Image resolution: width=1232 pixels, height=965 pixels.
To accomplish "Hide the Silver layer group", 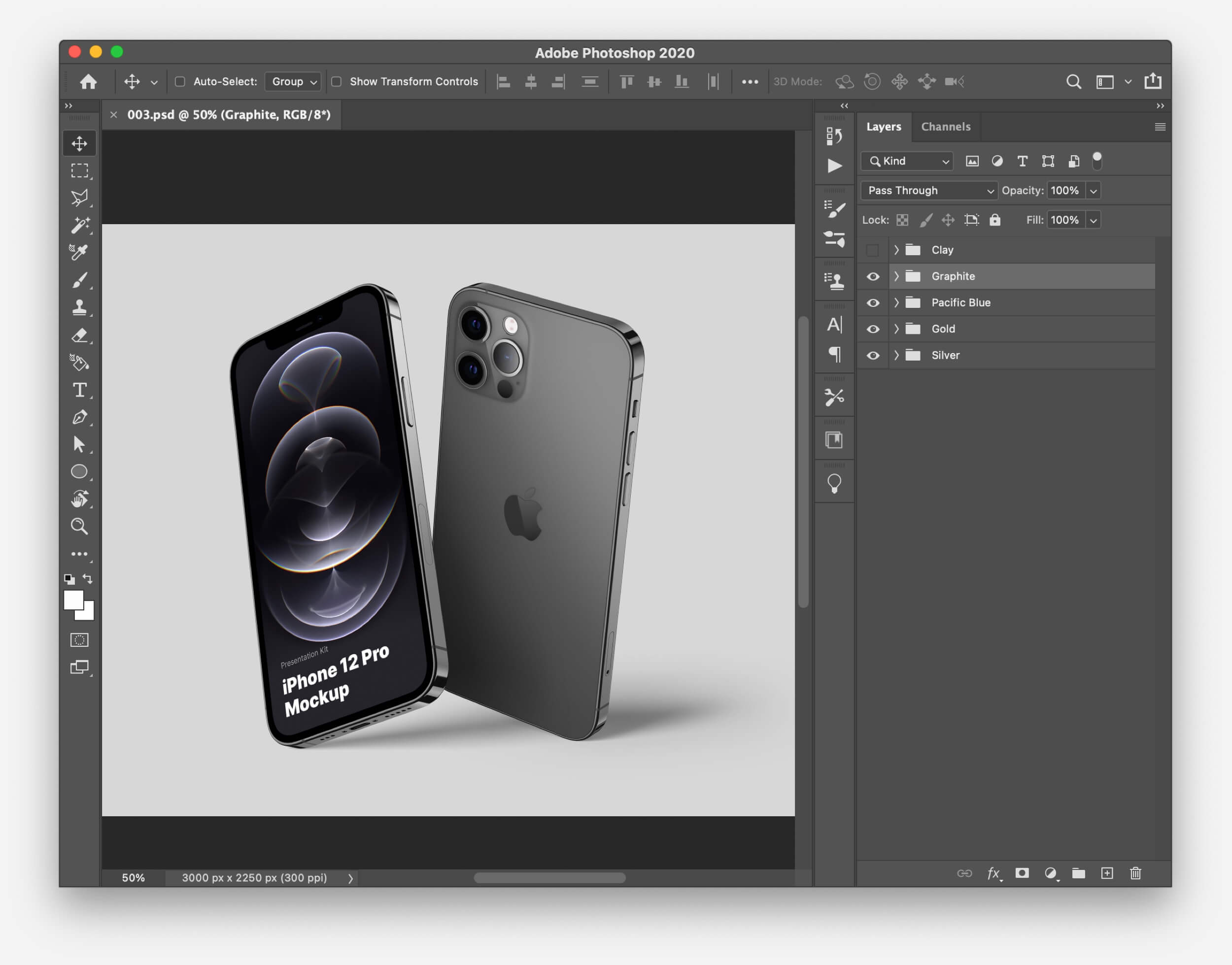I will click(873, 355).
